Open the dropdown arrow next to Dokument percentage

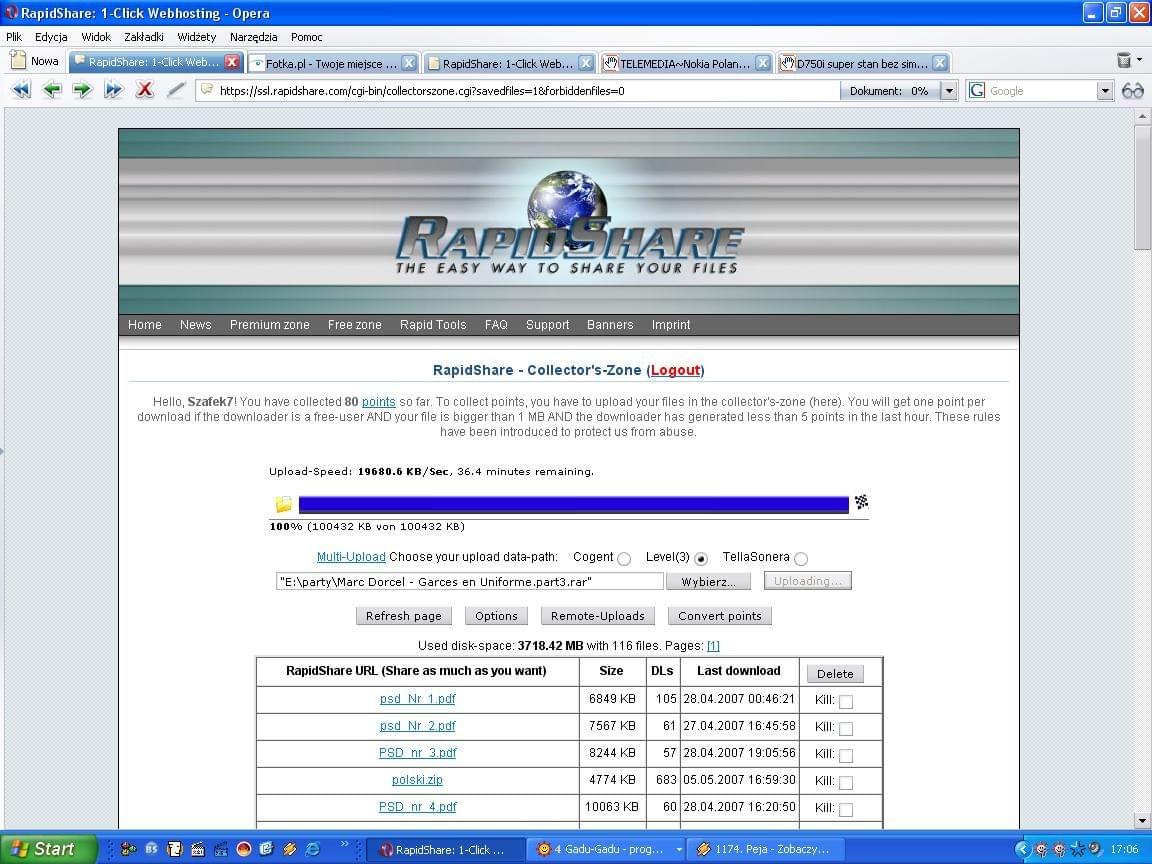[948, 91]
